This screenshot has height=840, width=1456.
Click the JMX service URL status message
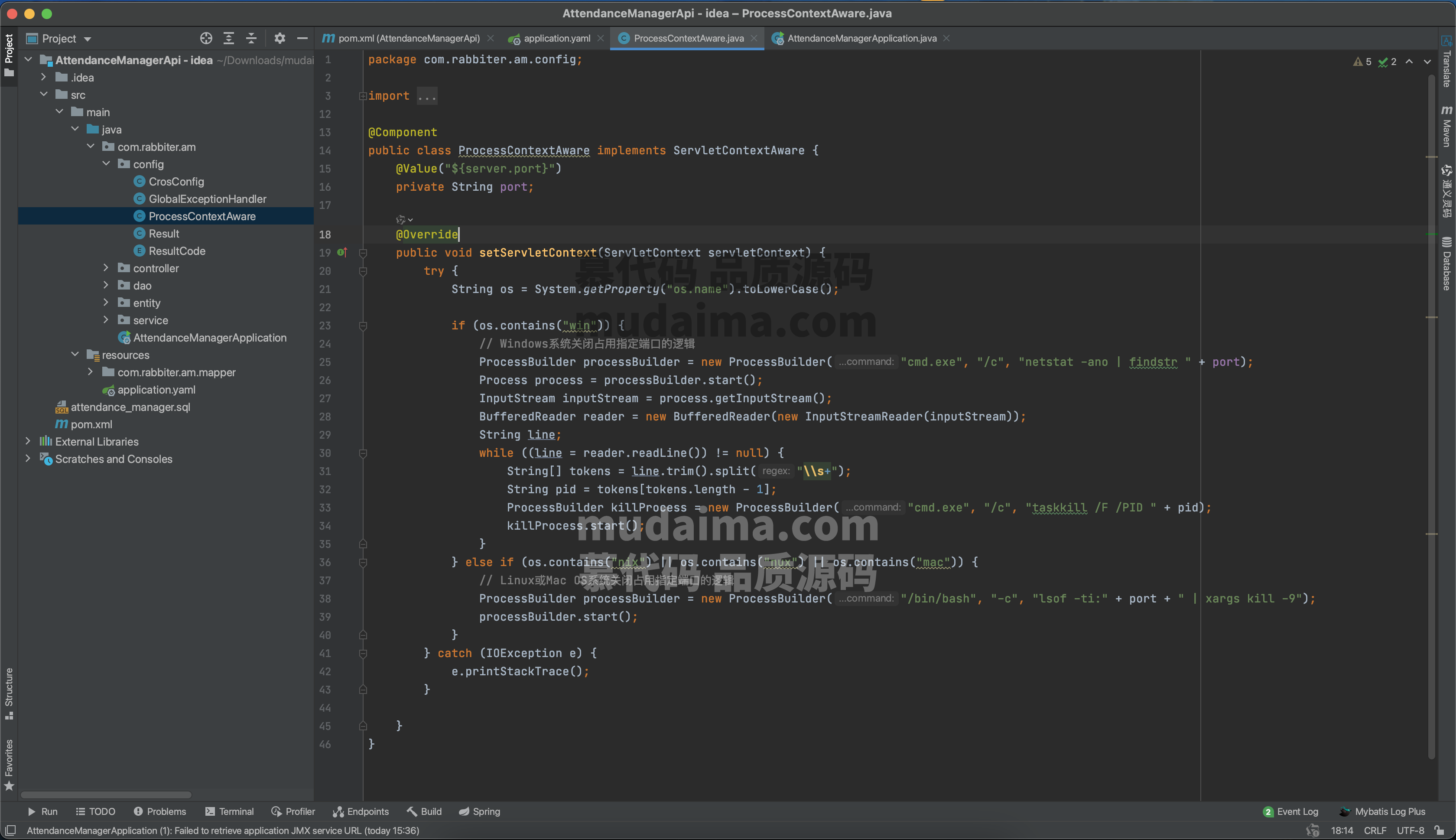[x=223, y=831]
